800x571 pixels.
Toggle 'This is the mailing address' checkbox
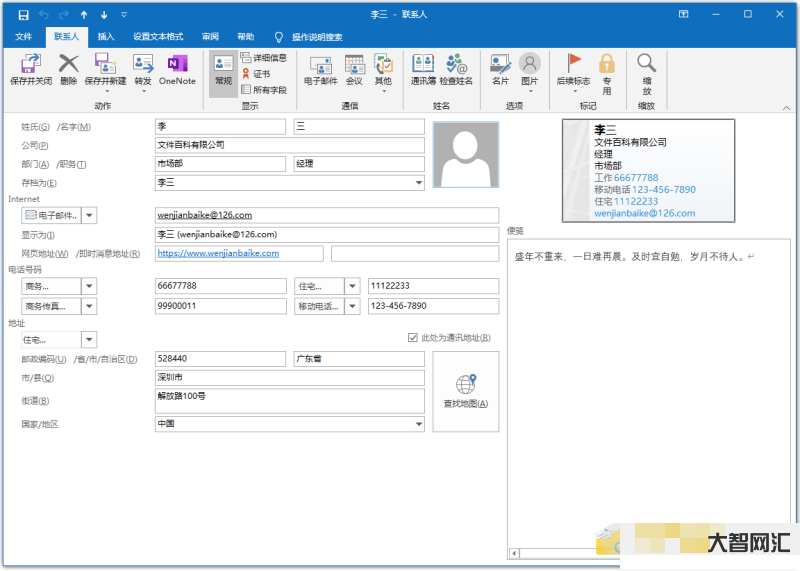point(413,338)
